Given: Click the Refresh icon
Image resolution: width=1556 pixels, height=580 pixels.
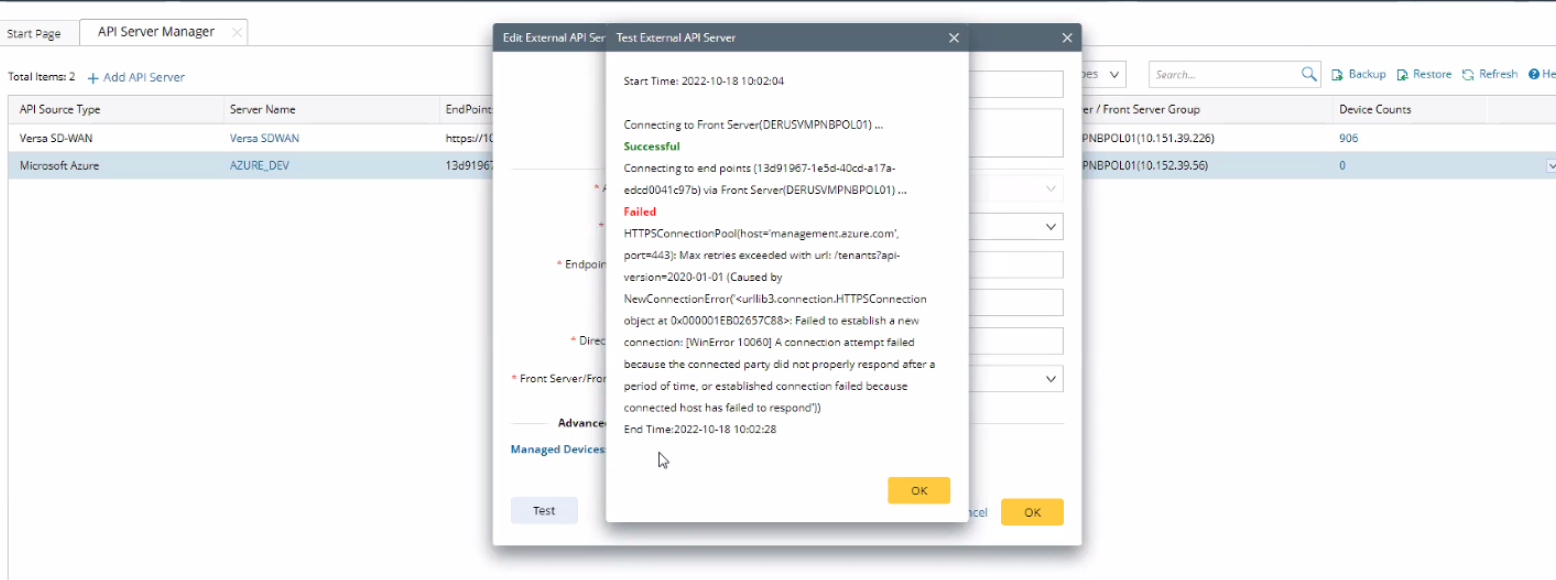Looking at the screenshot, I should [1468, 75].
